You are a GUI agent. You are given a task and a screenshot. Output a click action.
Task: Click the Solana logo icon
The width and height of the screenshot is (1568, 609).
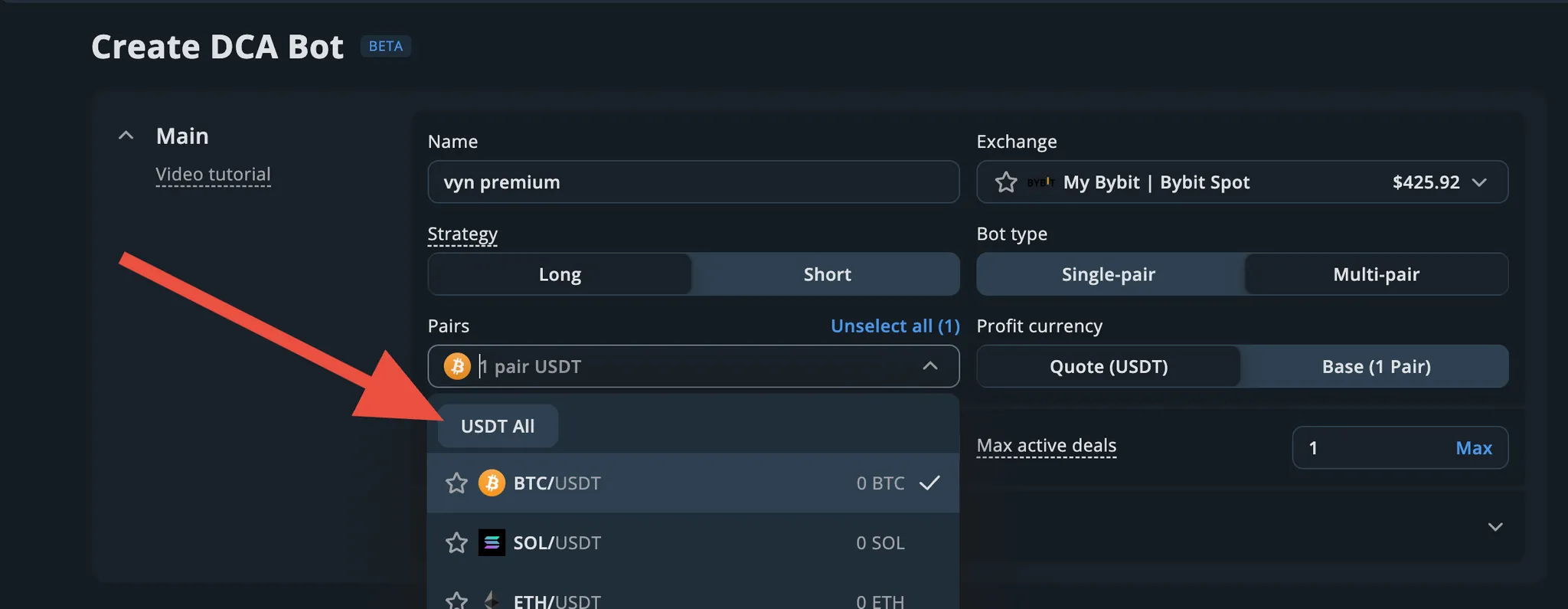coord(492,542)
